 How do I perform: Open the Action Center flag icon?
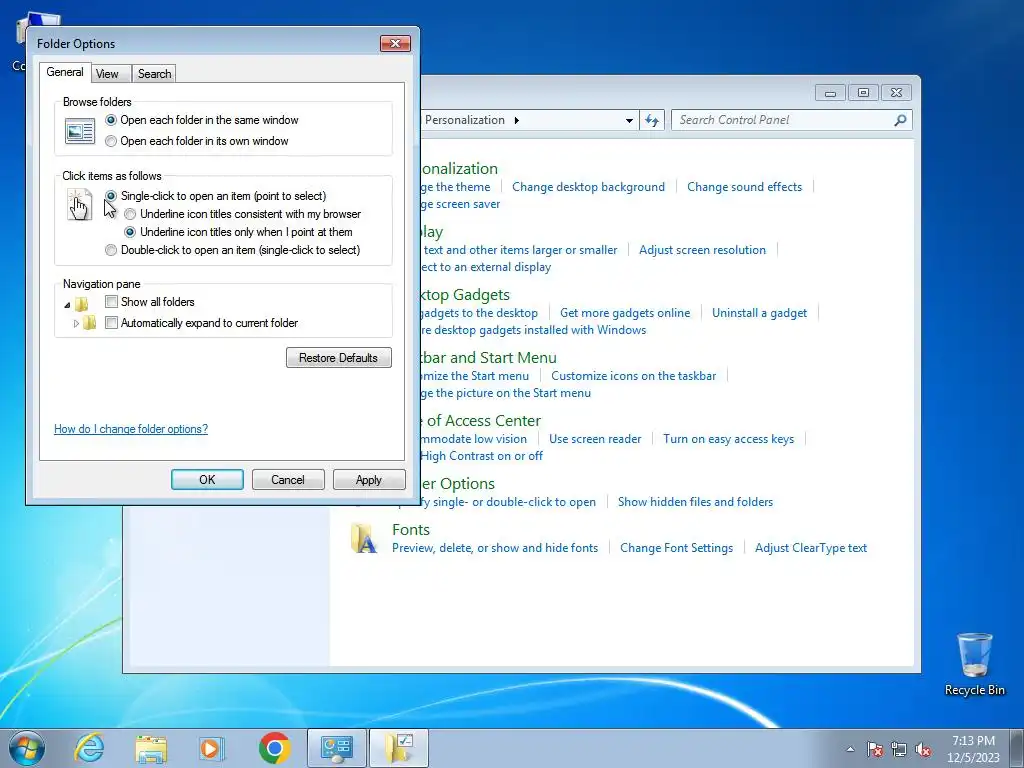coord(875,749)
